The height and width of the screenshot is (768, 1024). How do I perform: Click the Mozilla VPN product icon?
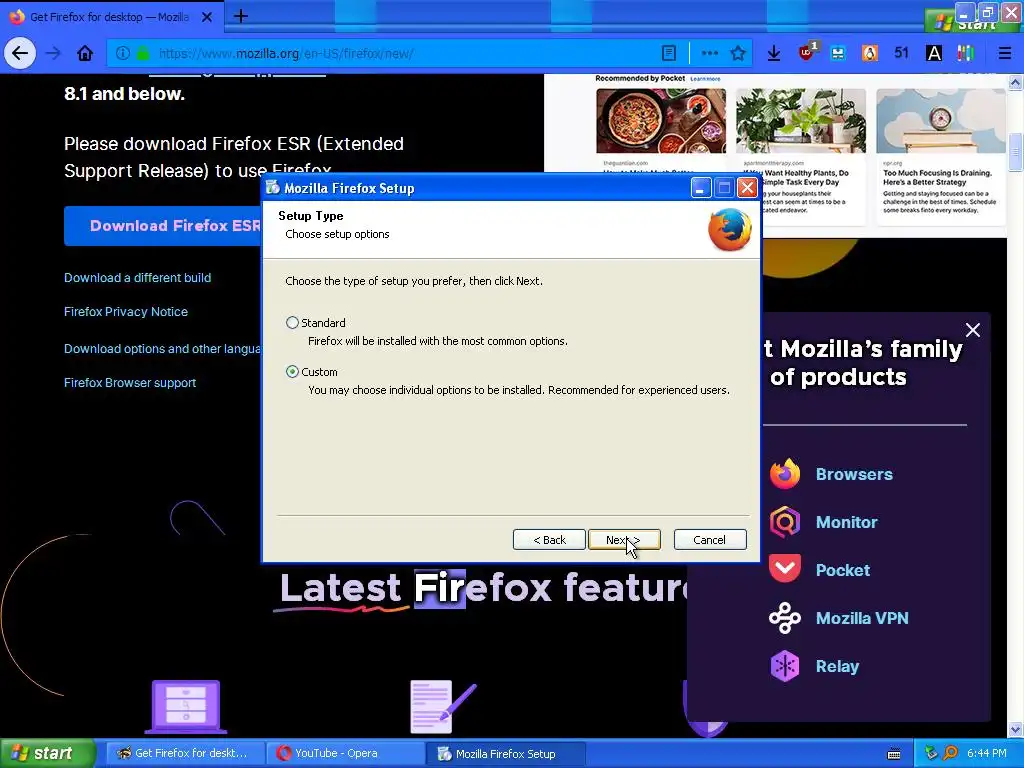click(x=784, y=618)
